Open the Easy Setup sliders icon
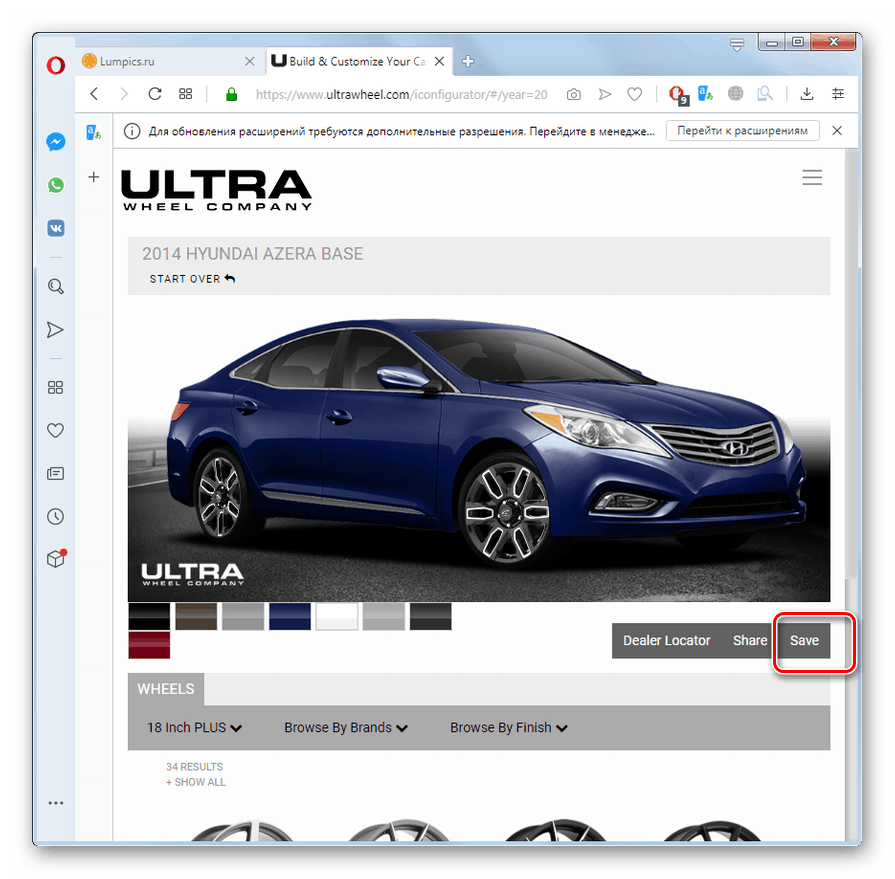The height and width of the screenshot is (879, 895). pos(838,93)
